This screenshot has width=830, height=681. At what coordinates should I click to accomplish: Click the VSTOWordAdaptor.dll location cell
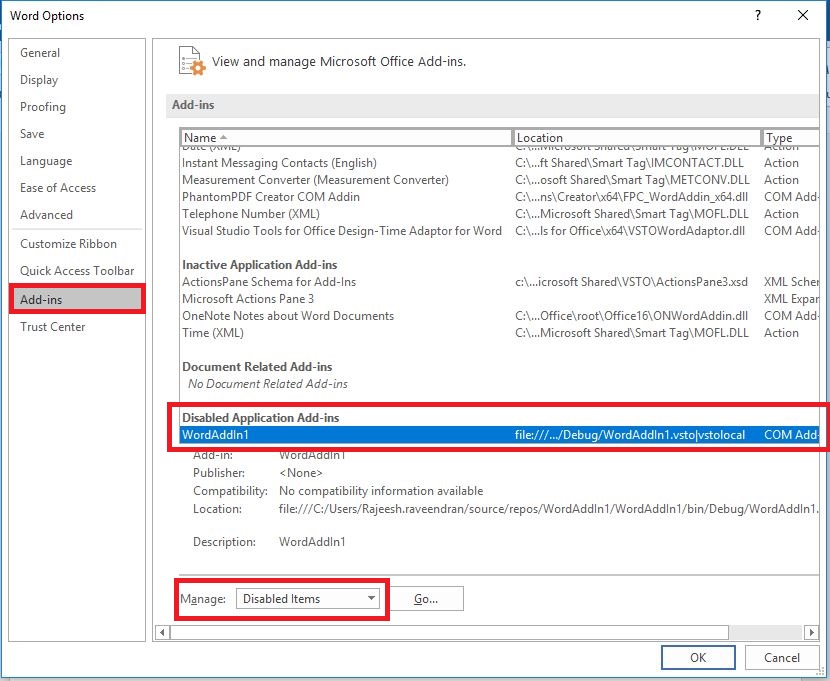point(630,231)
